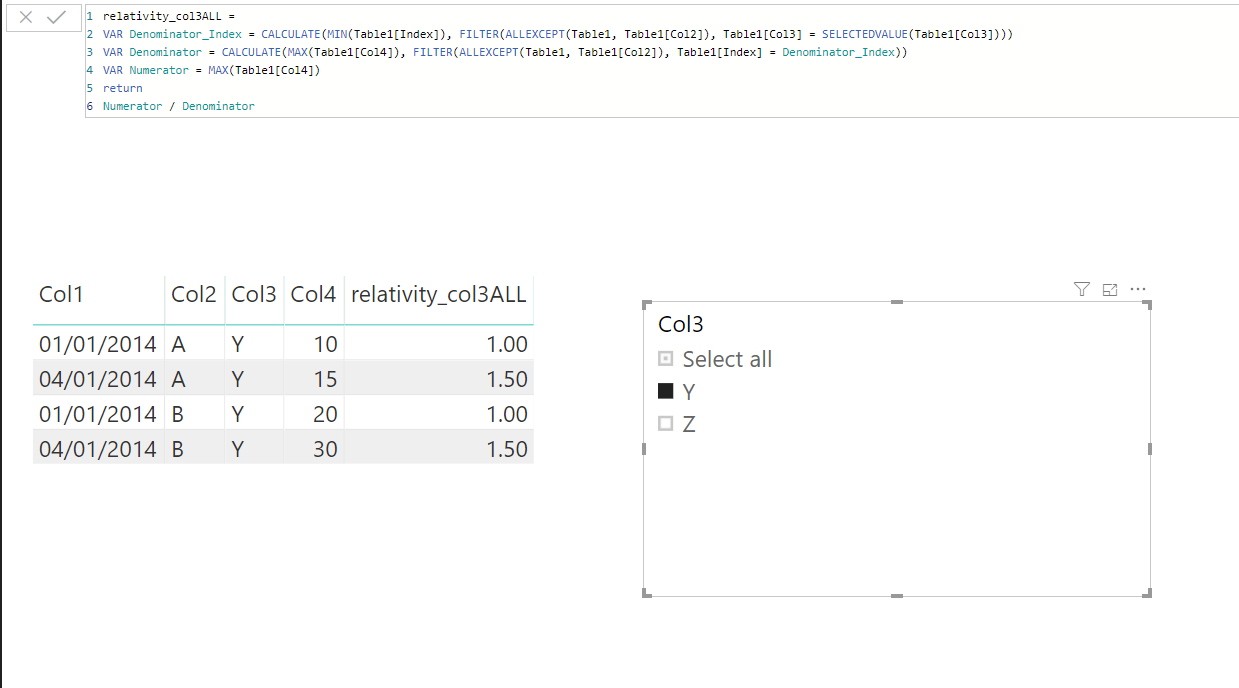Image resolution: width=1239 pixels, height=688 pixels.
Task: Click slicer top-left corner handle
Action: point(645,304)
